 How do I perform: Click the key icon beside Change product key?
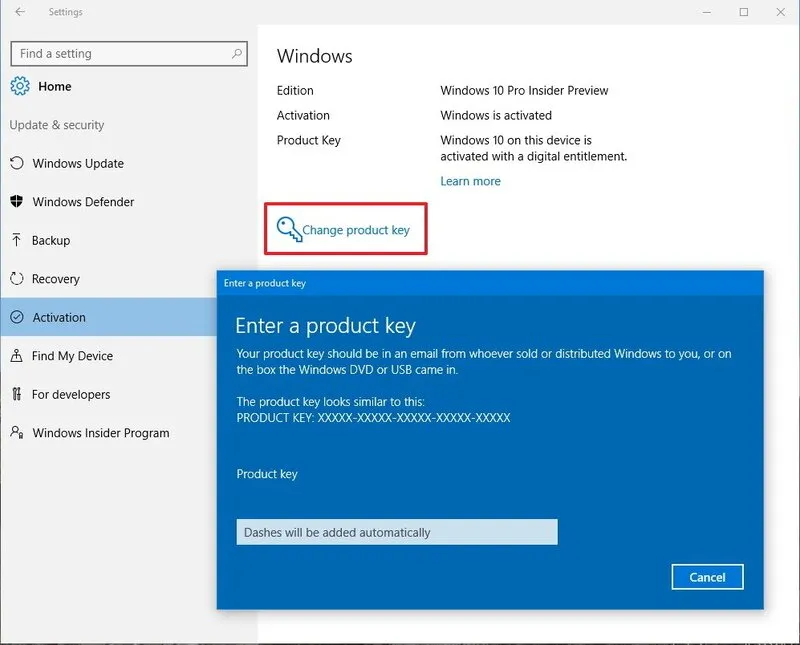[x=289, y=229]
